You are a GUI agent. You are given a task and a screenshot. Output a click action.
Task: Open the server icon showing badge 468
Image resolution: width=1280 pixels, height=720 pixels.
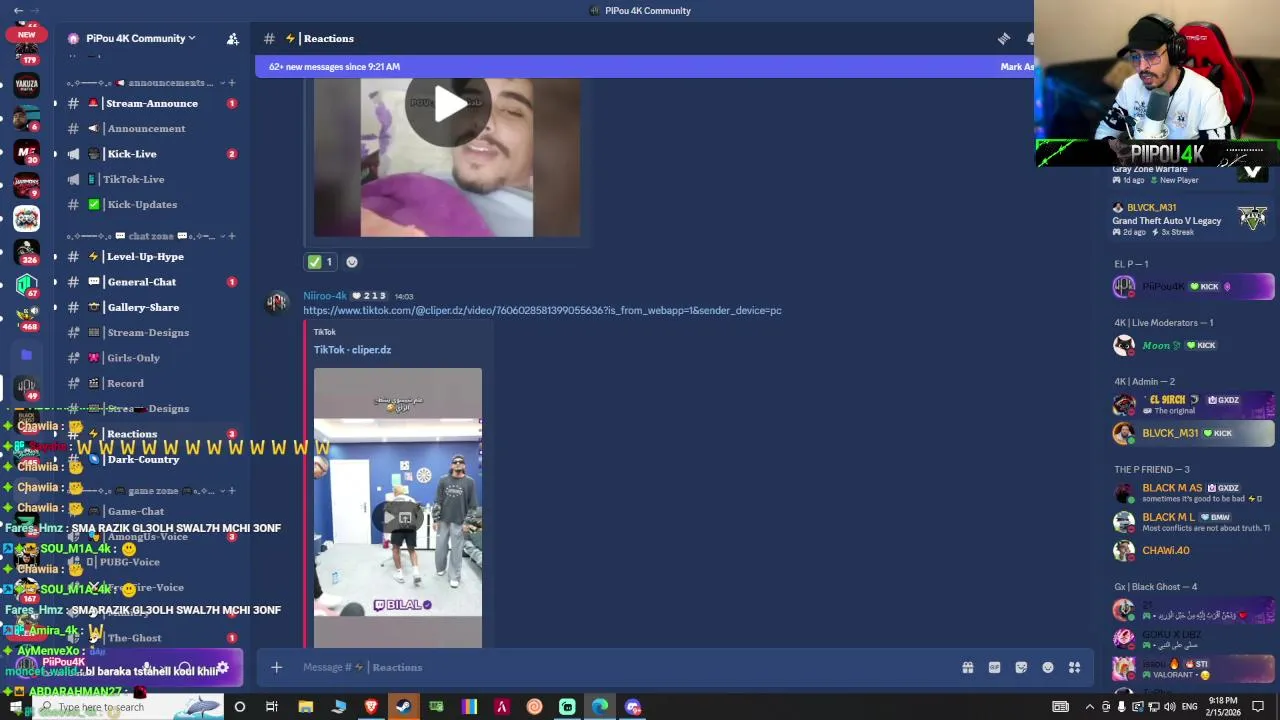(27, 317)
